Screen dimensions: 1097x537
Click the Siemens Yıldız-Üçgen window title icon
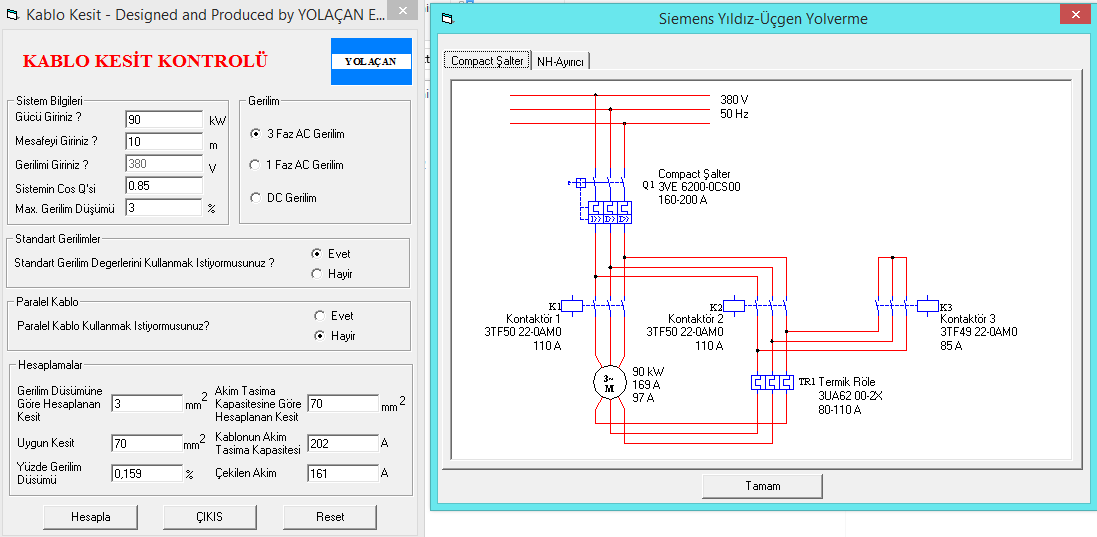pyautogui.click(x=447, y=19)
